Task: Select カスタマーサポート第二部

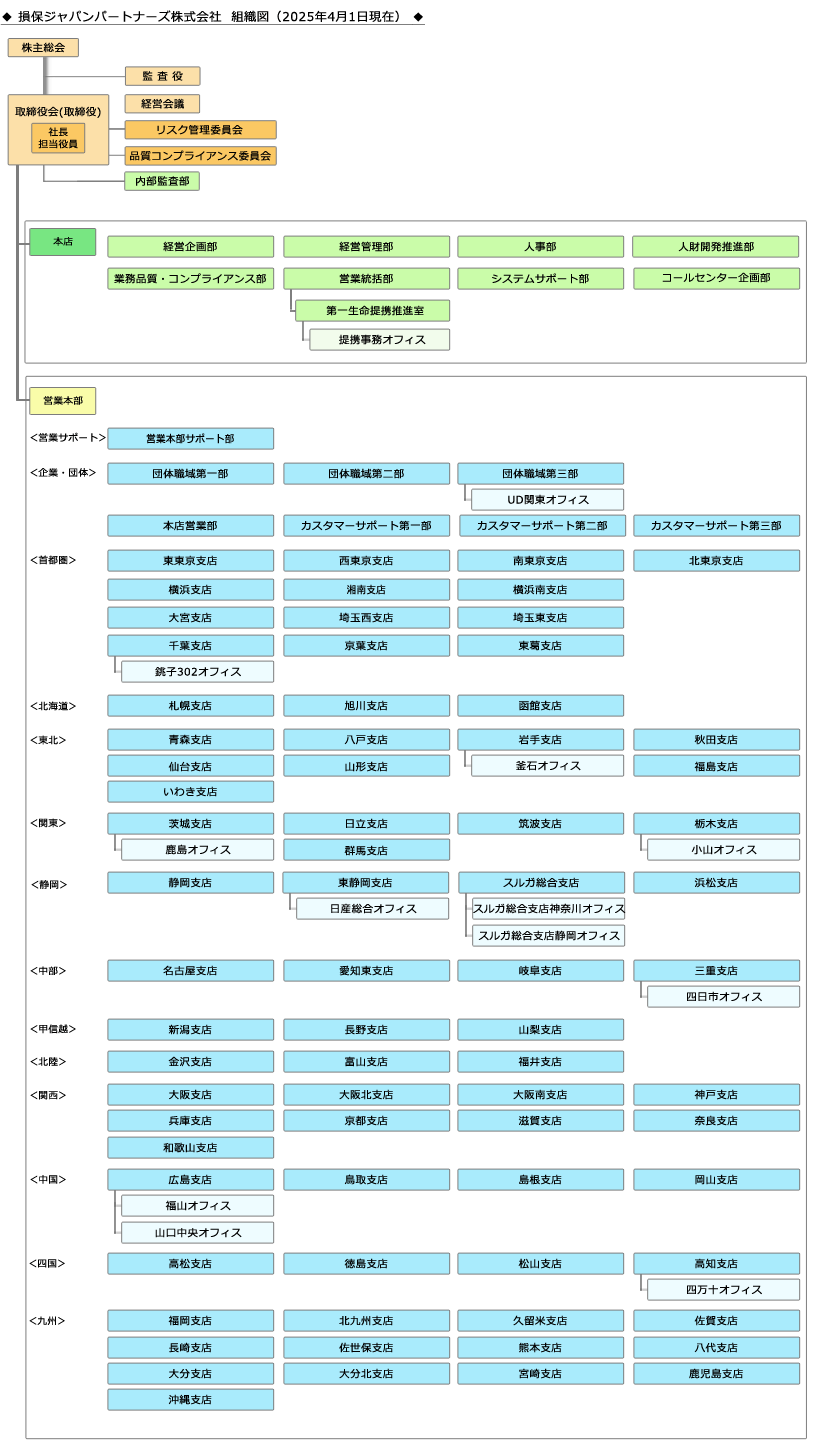Action: pos(543,526)
